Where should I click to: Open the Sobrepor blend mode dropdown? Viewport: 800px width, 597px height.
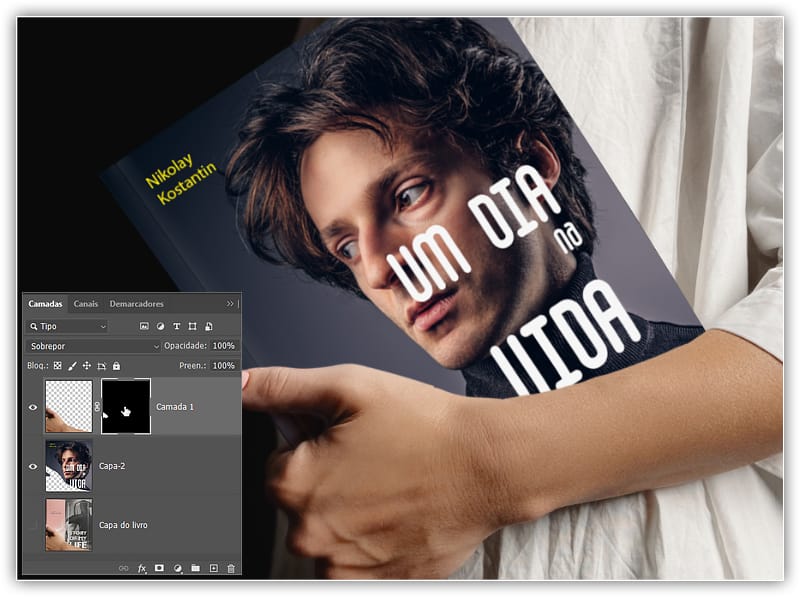93,346
